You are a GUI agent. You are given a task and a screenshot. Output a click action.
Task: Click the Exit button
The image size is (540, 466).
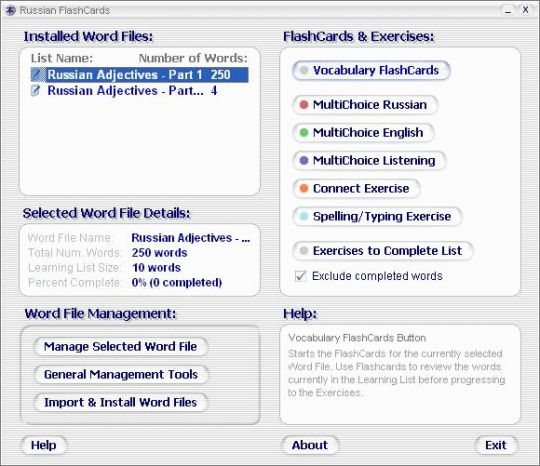coord(496,445)
